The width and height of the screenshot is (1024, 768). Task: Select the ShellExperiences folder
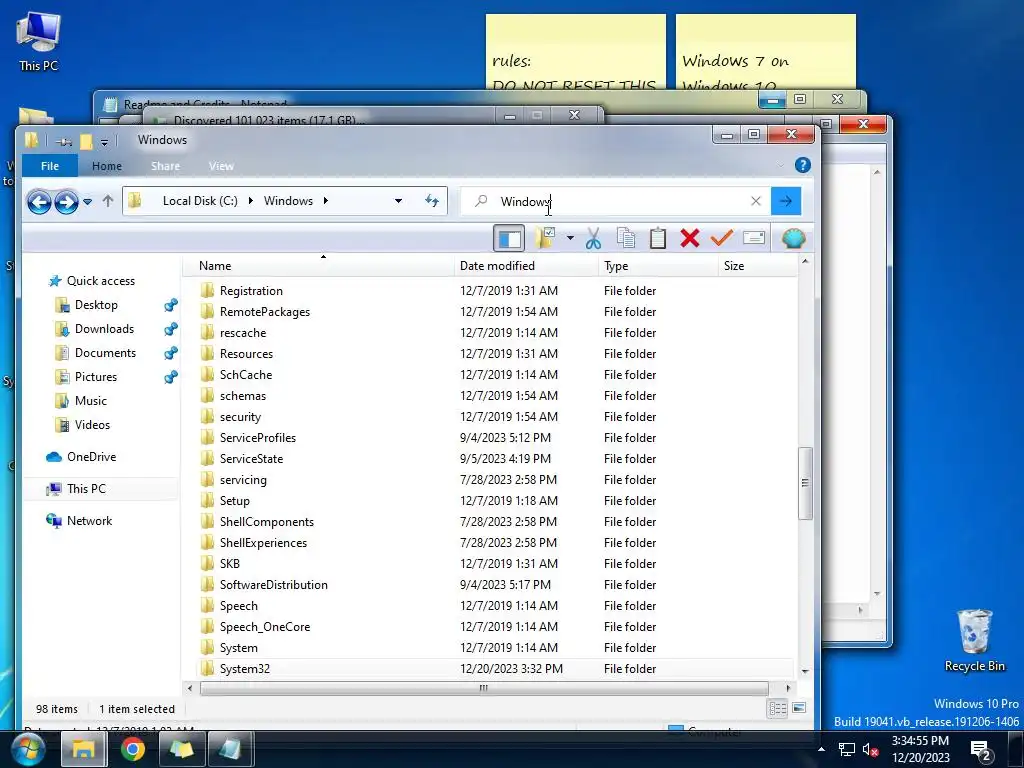coord(263,543)
